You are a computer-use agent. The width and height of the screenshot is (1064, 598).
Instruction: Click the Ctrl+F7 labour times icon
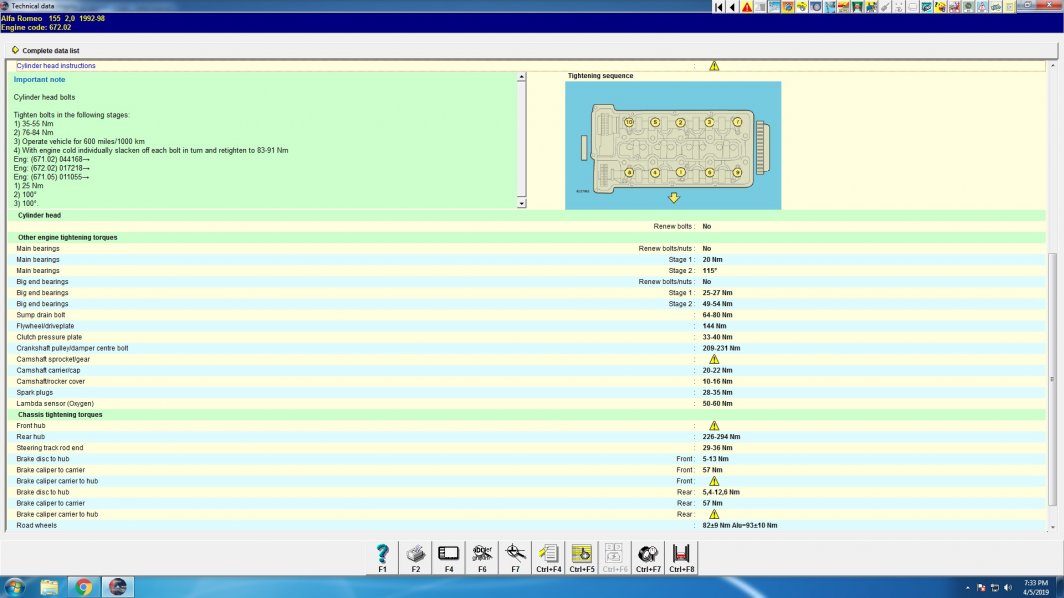pos(648,554)
